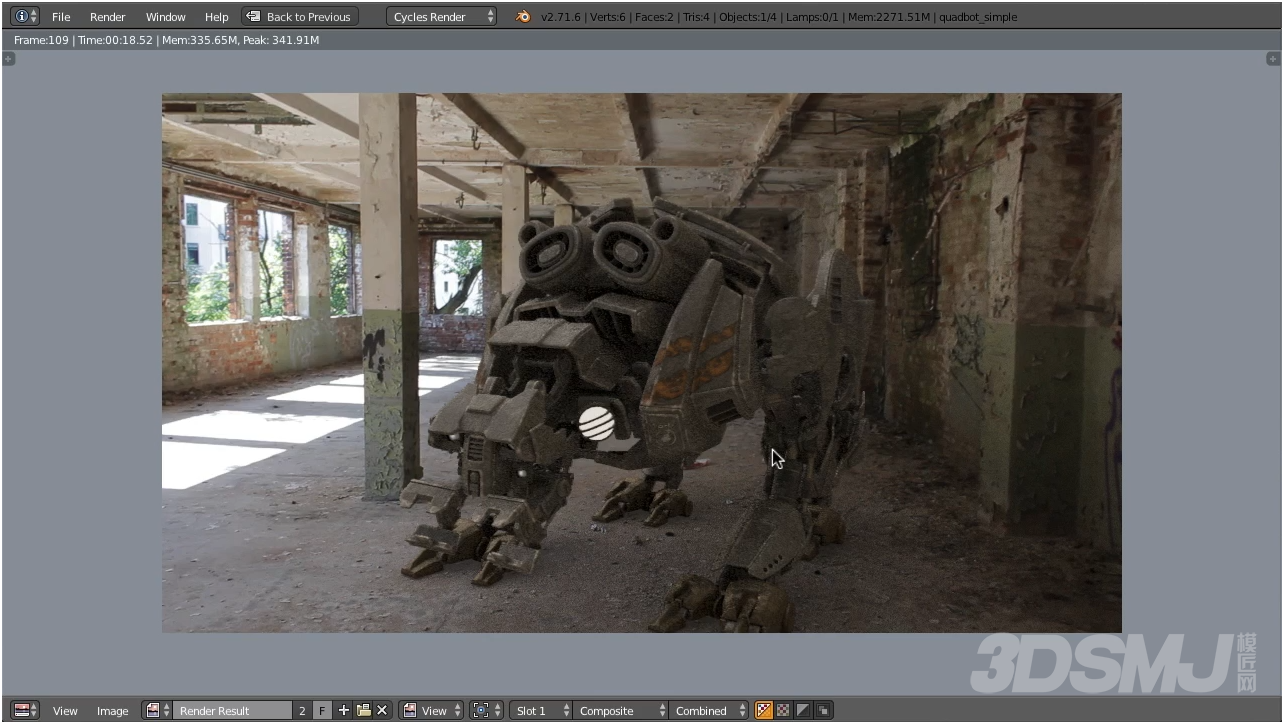Click Back to Previous button
This screenshot has width=1284, height=724.
point(300,17)
